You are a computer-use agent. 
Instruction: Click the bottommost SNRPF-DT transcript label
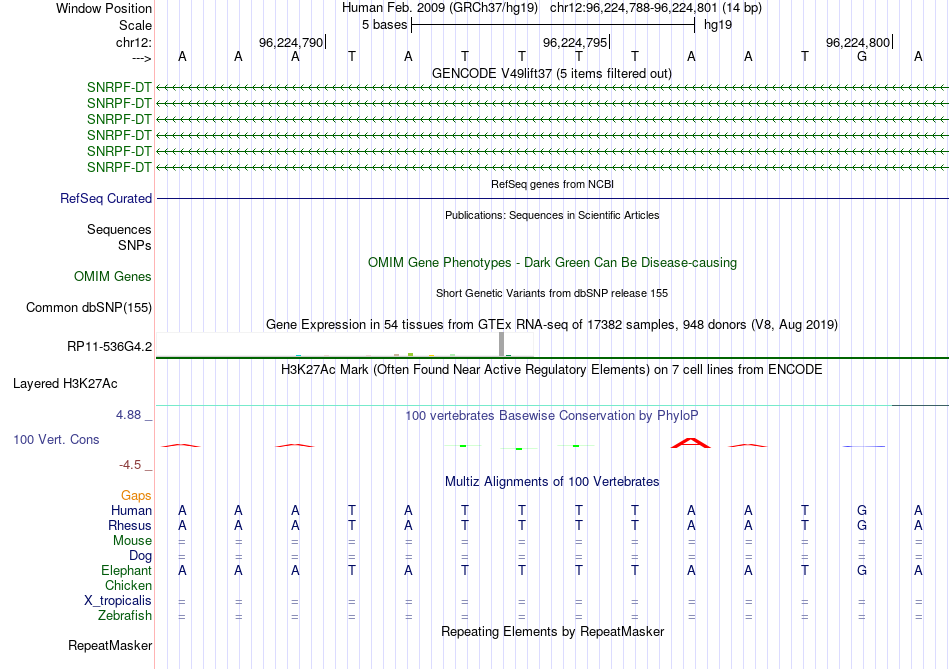pos(119,167)
